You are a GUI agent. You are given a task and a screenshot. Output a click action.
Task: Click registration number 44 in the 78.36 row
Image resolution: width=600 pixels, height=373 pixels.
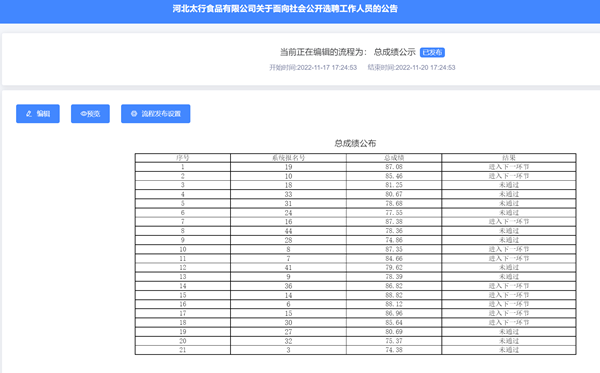288,231
